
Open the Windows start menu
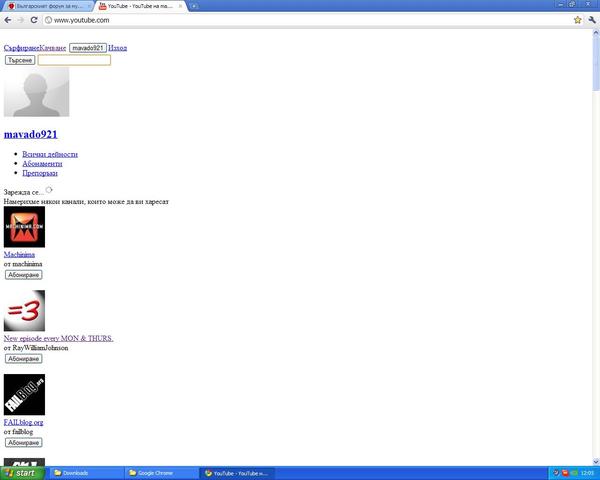pyautogui.click(x=22, y=473)
